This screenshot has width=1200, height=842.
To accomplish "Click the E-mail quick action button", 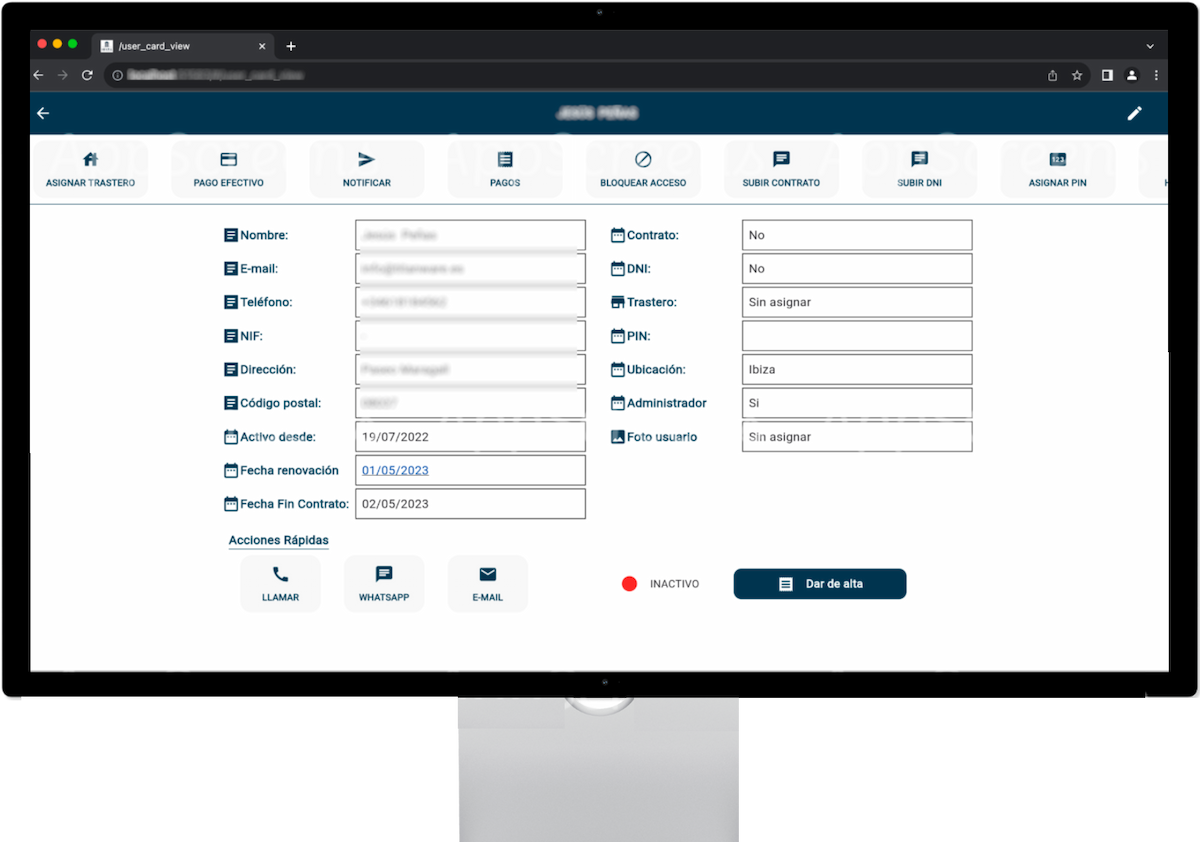I will (488, 583).
